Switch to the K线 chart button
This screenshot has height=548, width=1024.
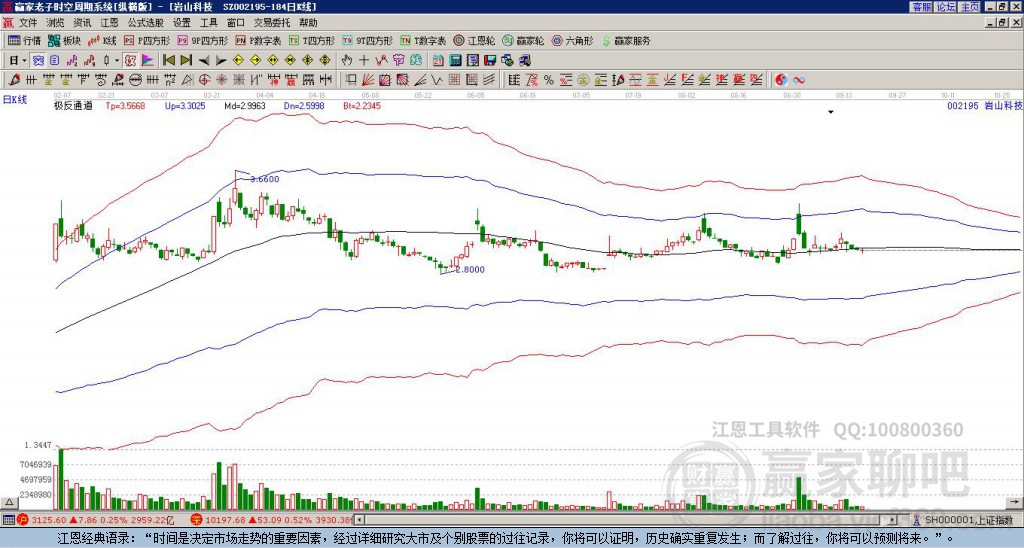[102, 40]
